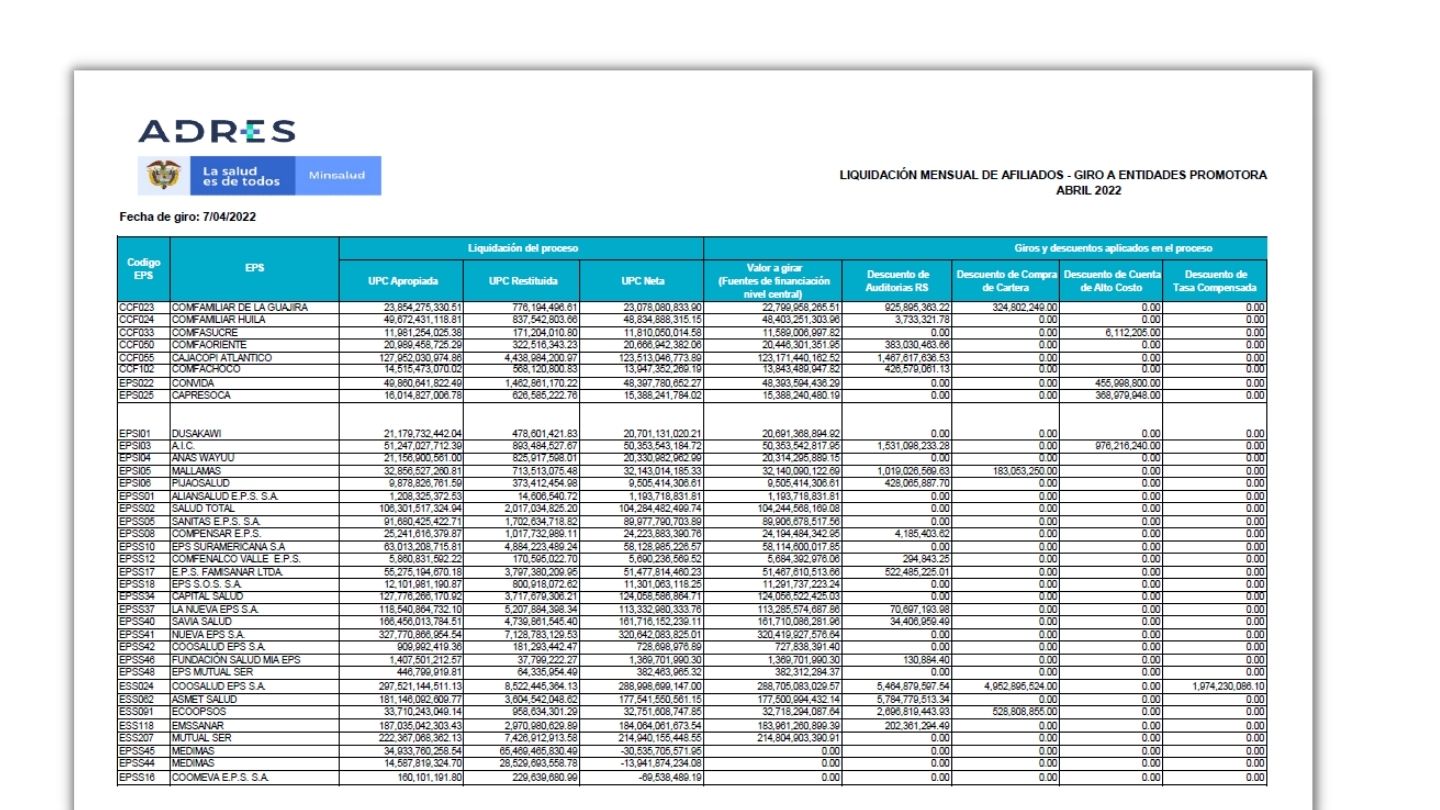Click the 'Descuento de Tasa Compensada' header
Viewport: 1440px width, 810px height.
[x=1215, y=280]
